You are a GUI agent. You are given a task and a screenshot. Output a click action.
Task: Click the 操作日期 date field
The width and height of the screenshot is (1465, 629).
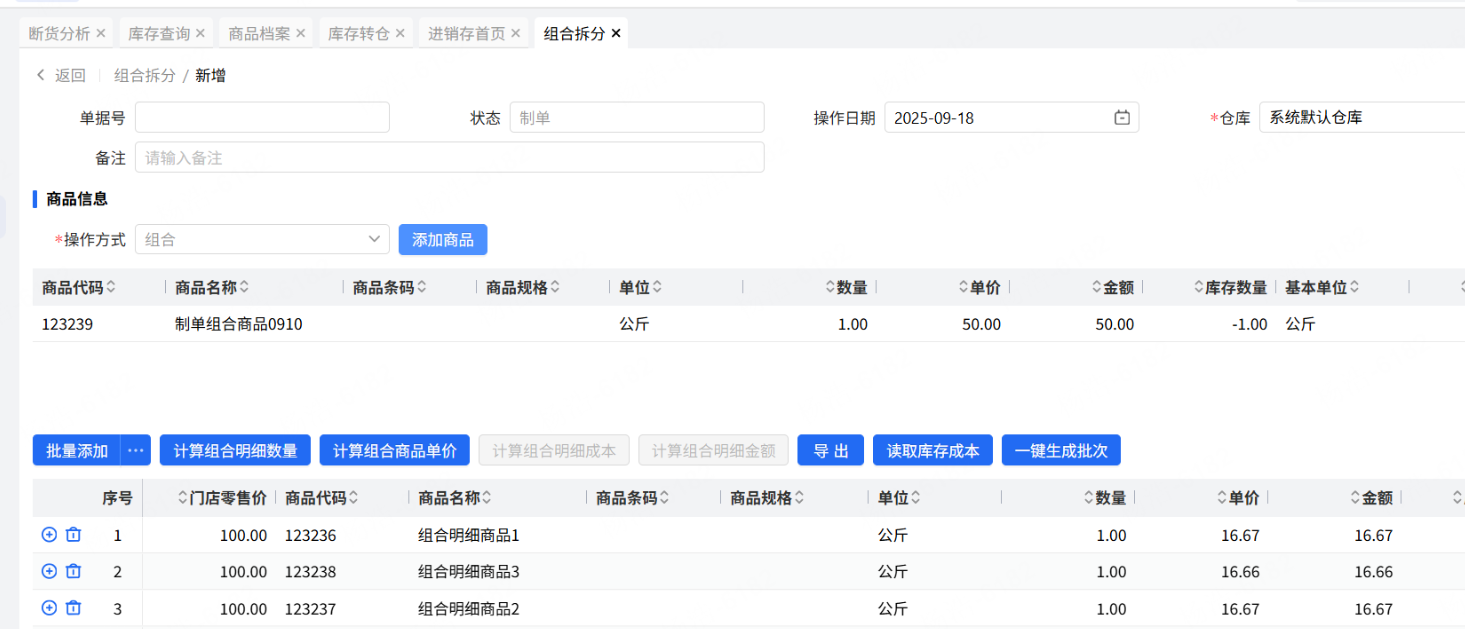point(1012,117)
